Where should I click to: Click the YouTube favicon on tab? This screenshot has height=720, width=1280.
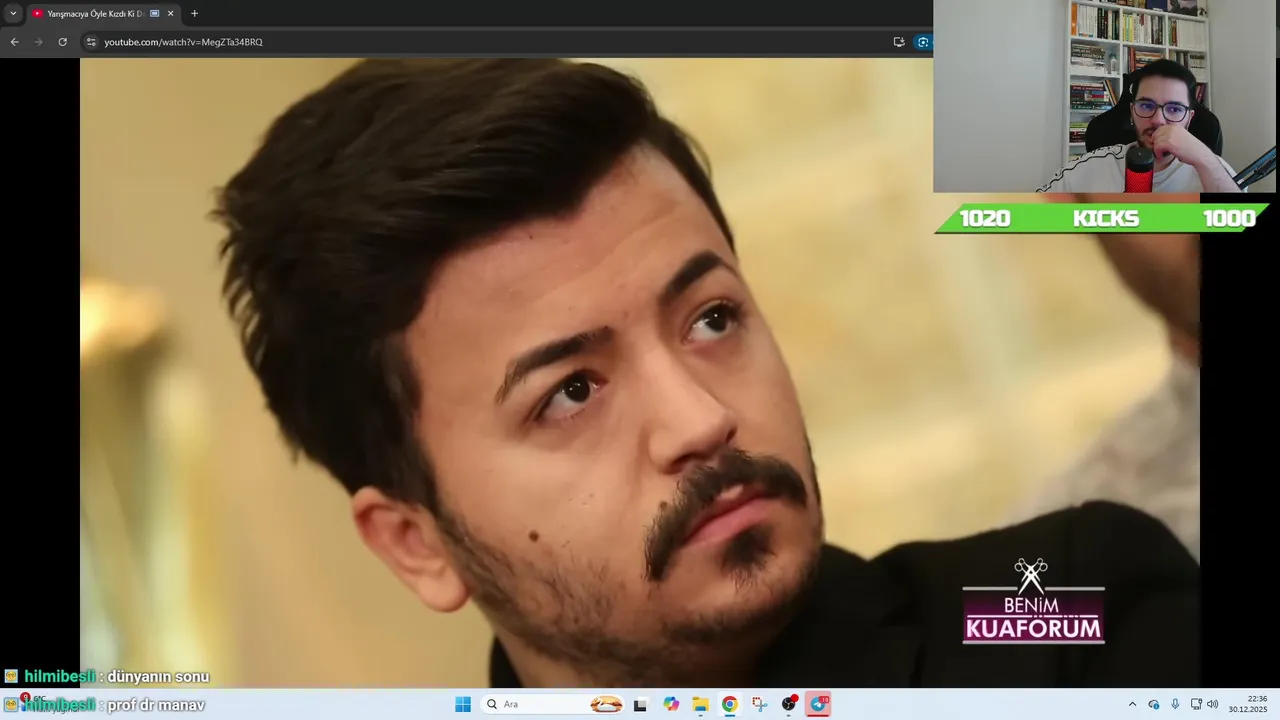[x=38, y=14]
